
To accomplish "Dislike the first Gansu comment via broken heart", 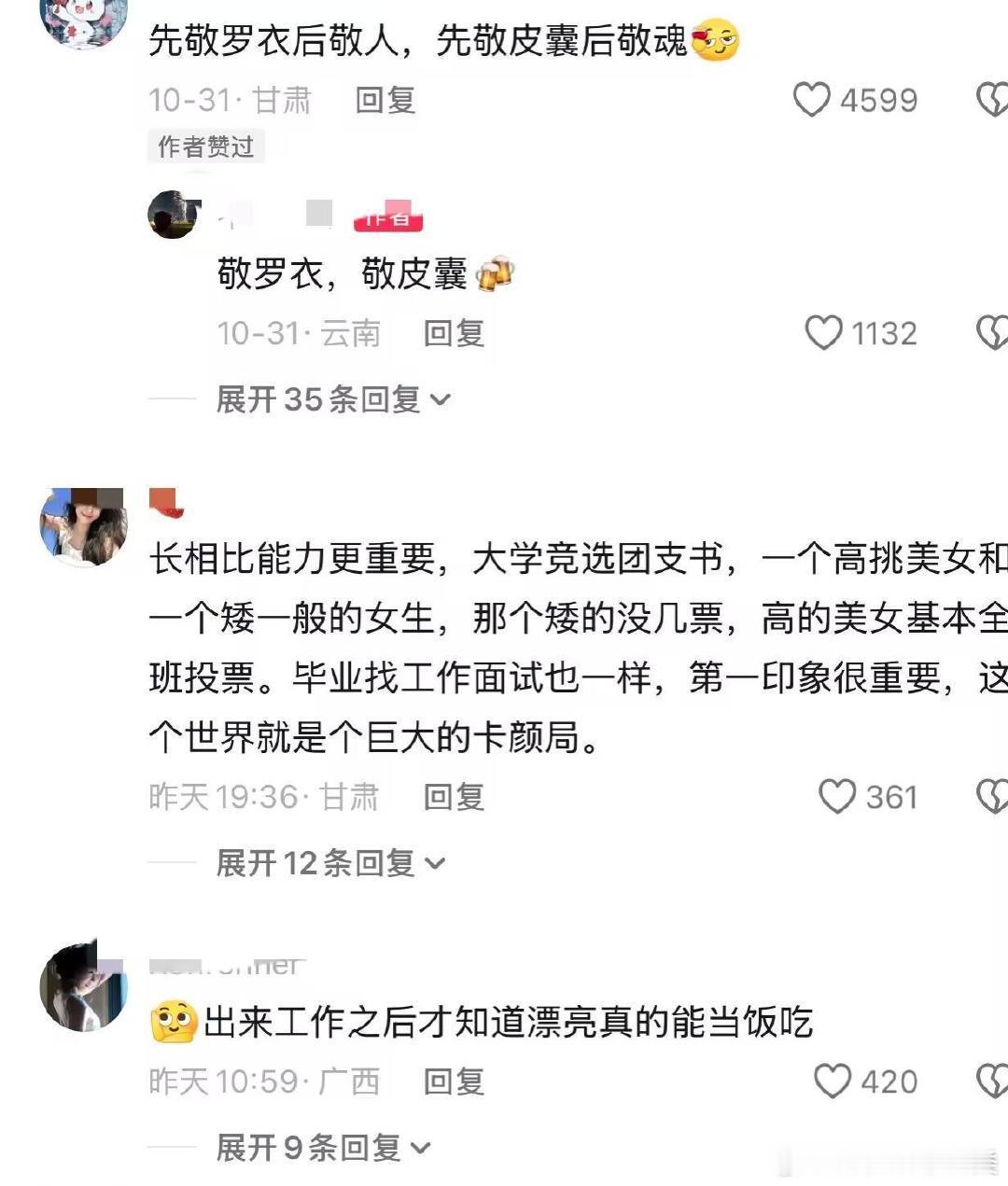I will point(992,100).
